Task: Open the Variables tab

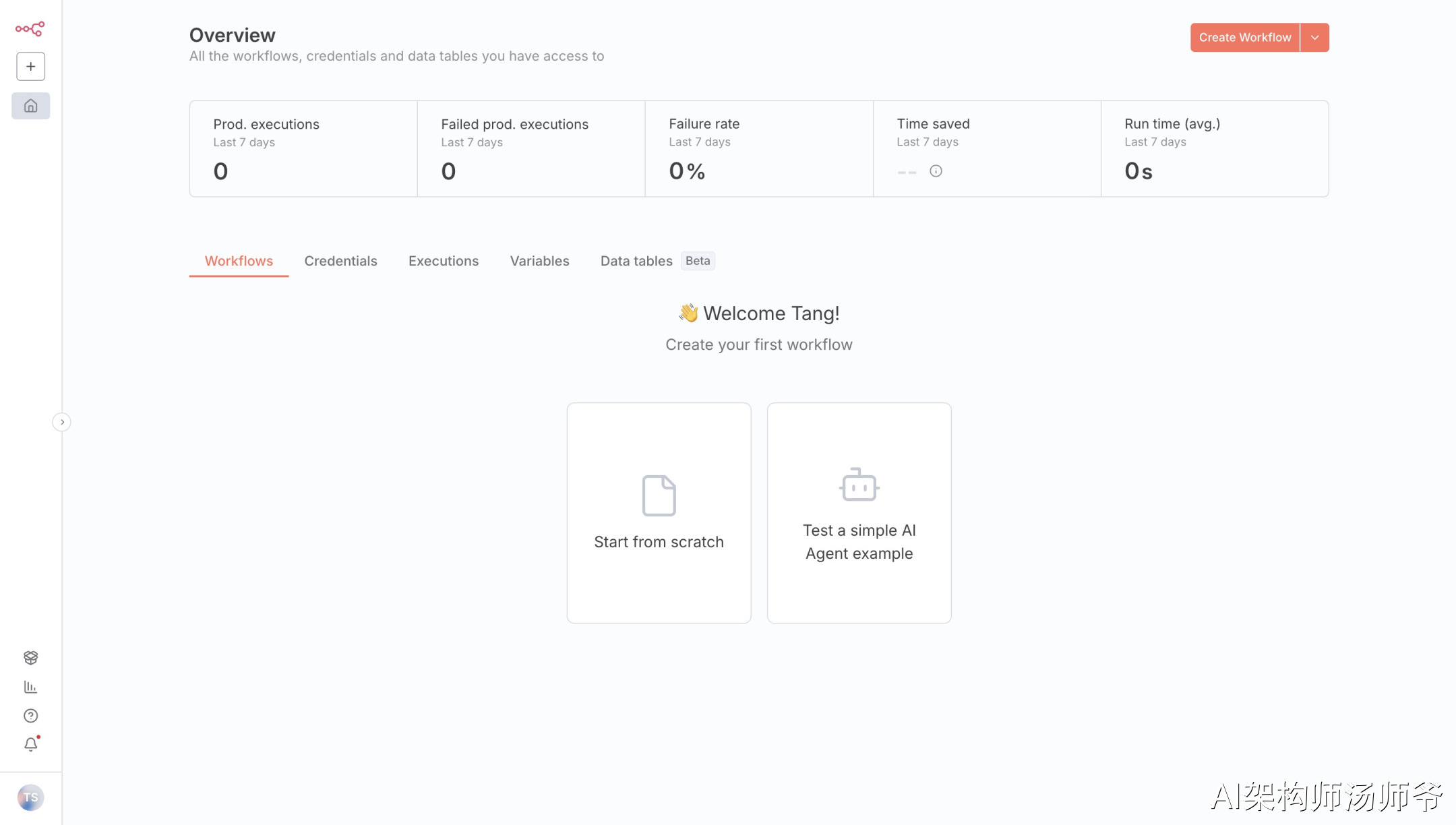Action: 539,261
